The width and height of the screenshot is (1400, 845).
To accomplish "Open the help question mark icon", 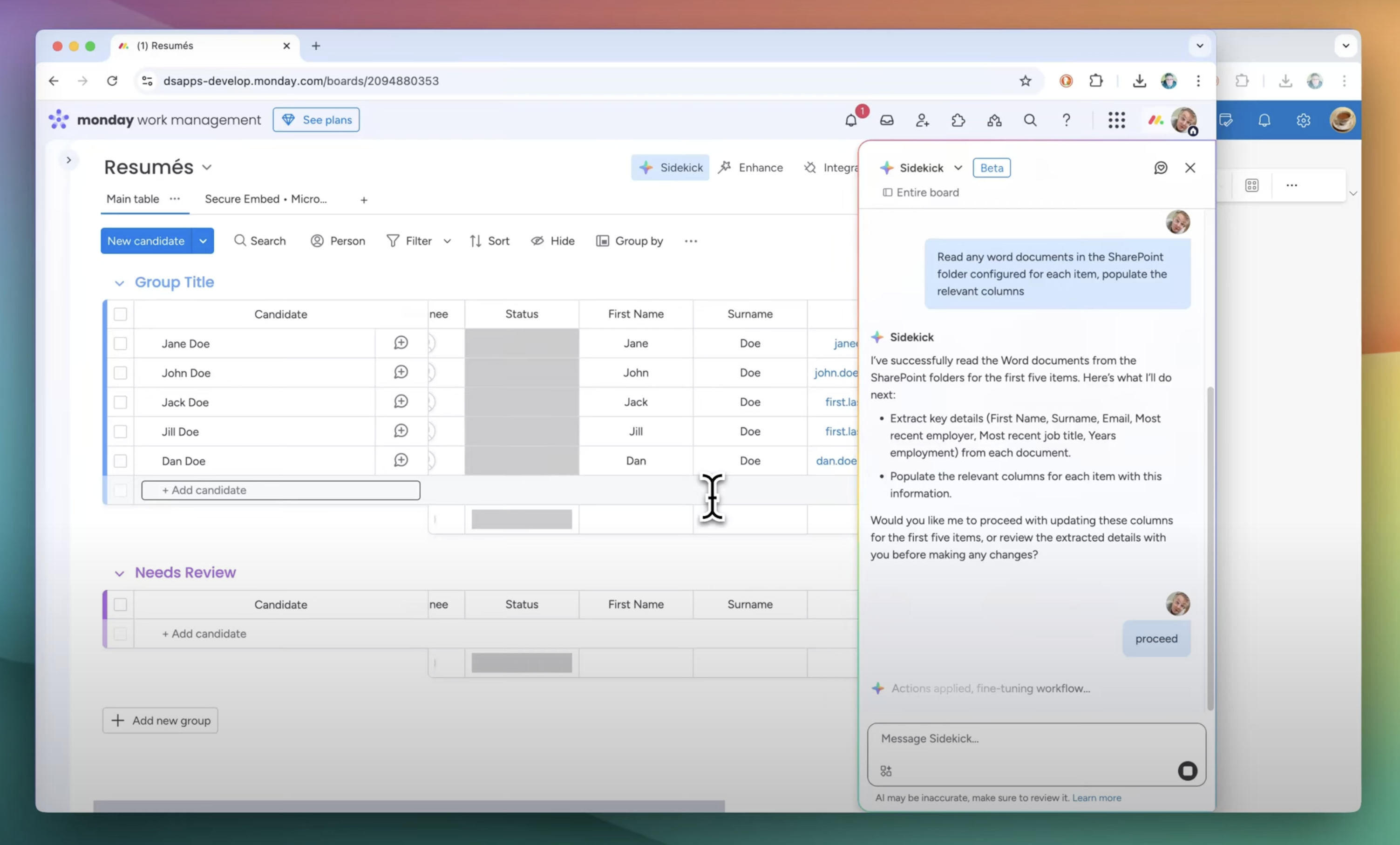I will pos(1066,121).
